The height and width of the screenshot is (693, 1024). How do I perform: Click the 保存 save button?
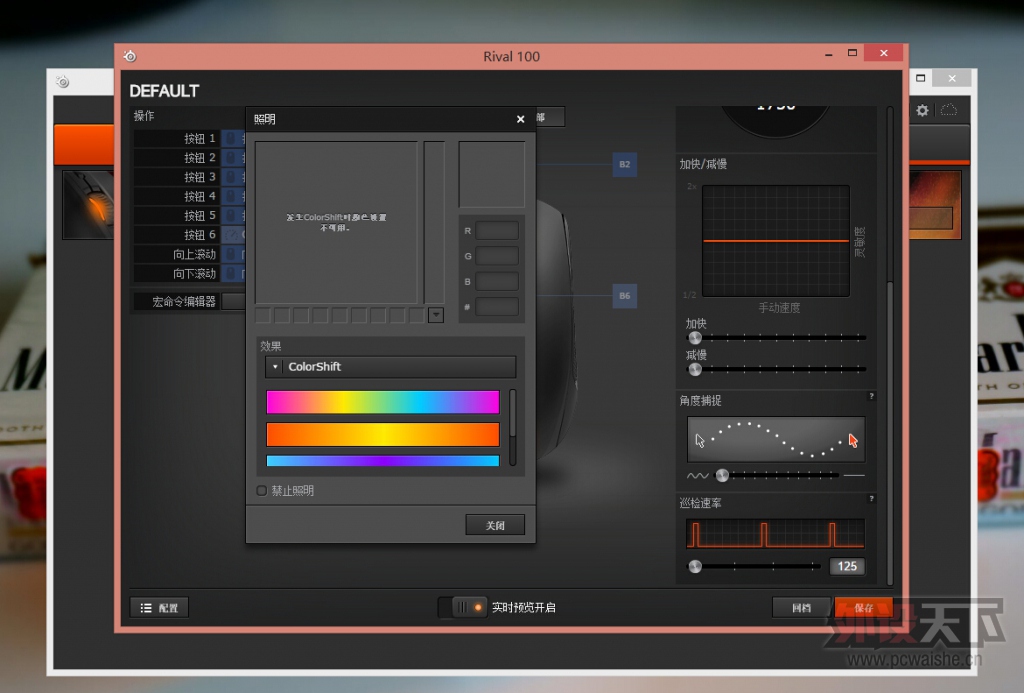point(863,607)
